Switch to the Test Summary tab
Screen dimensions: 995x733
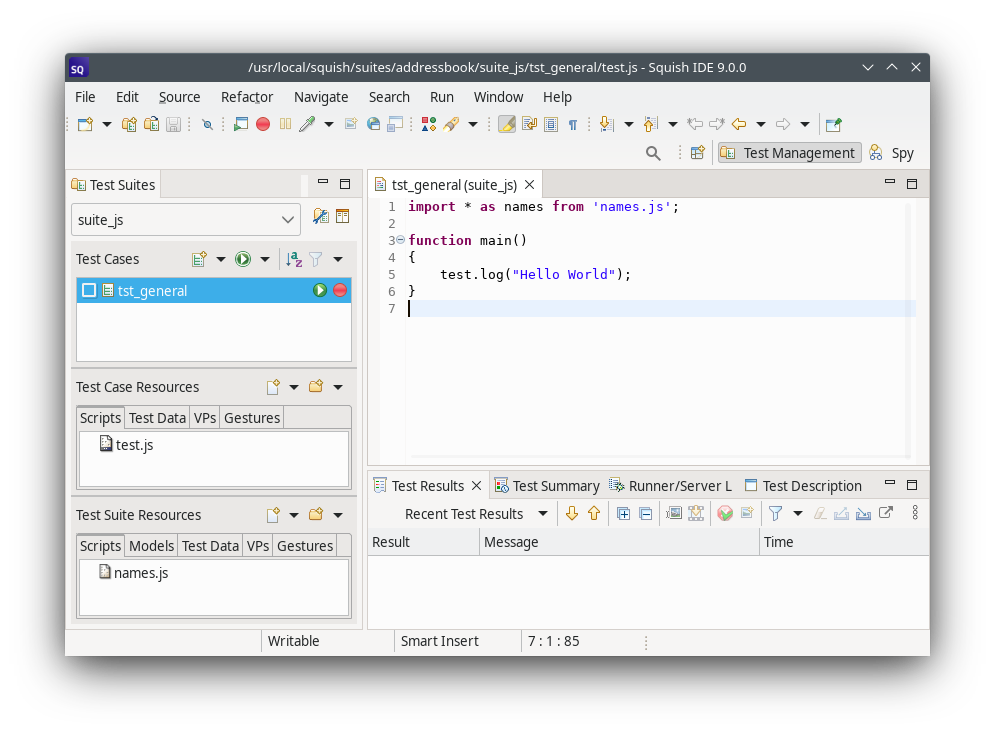click(547, 486)
